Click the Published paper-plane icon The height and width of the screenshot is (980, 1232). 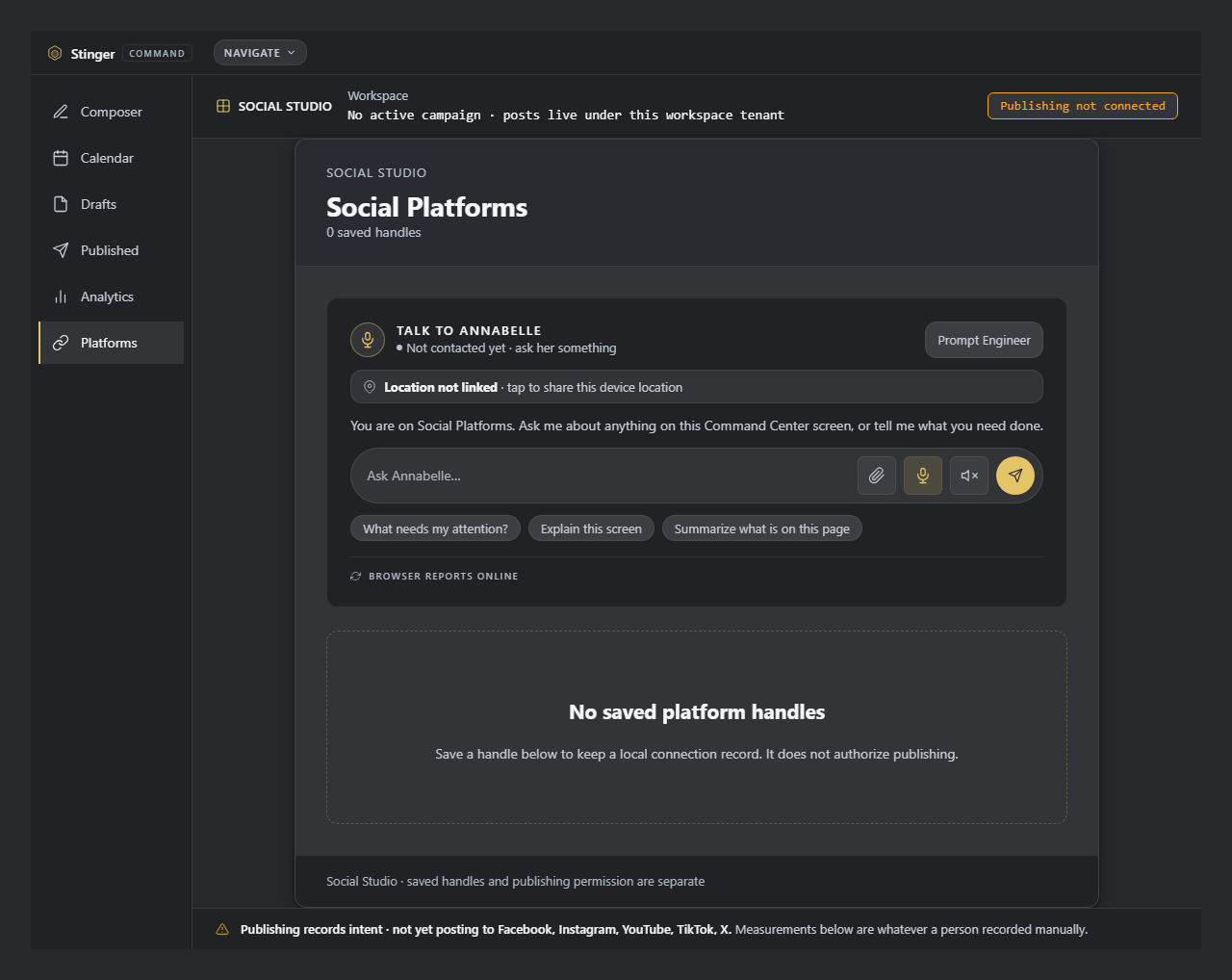[61, 250]
